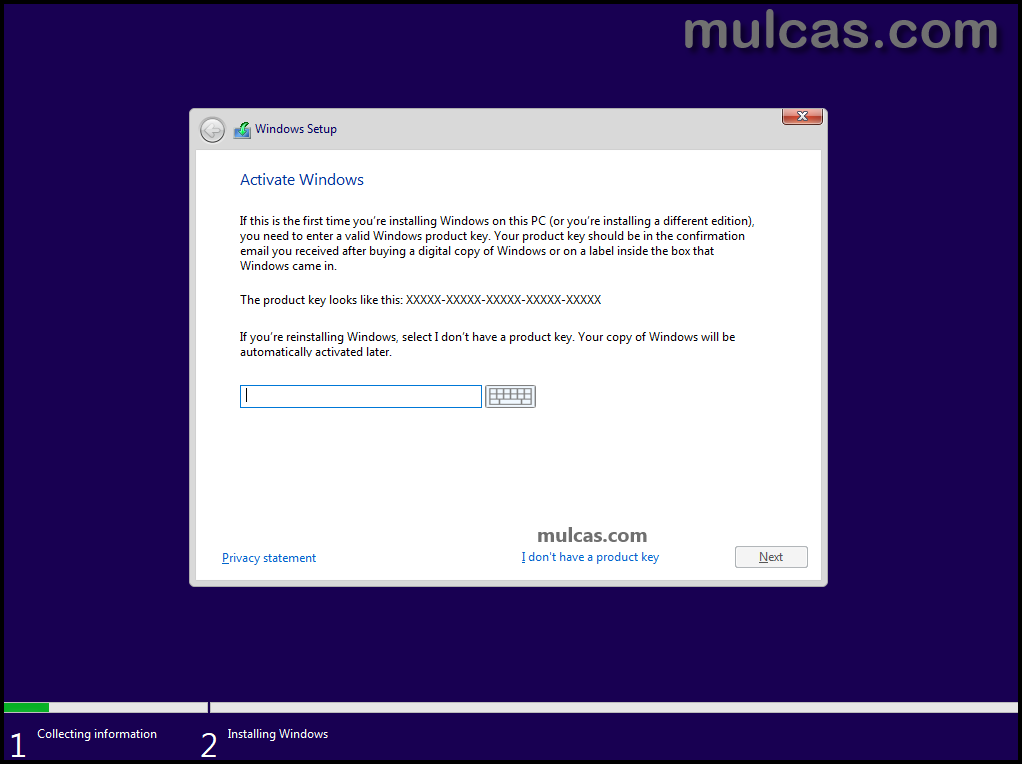Click the step number 2 at bottom

[208, 745]
